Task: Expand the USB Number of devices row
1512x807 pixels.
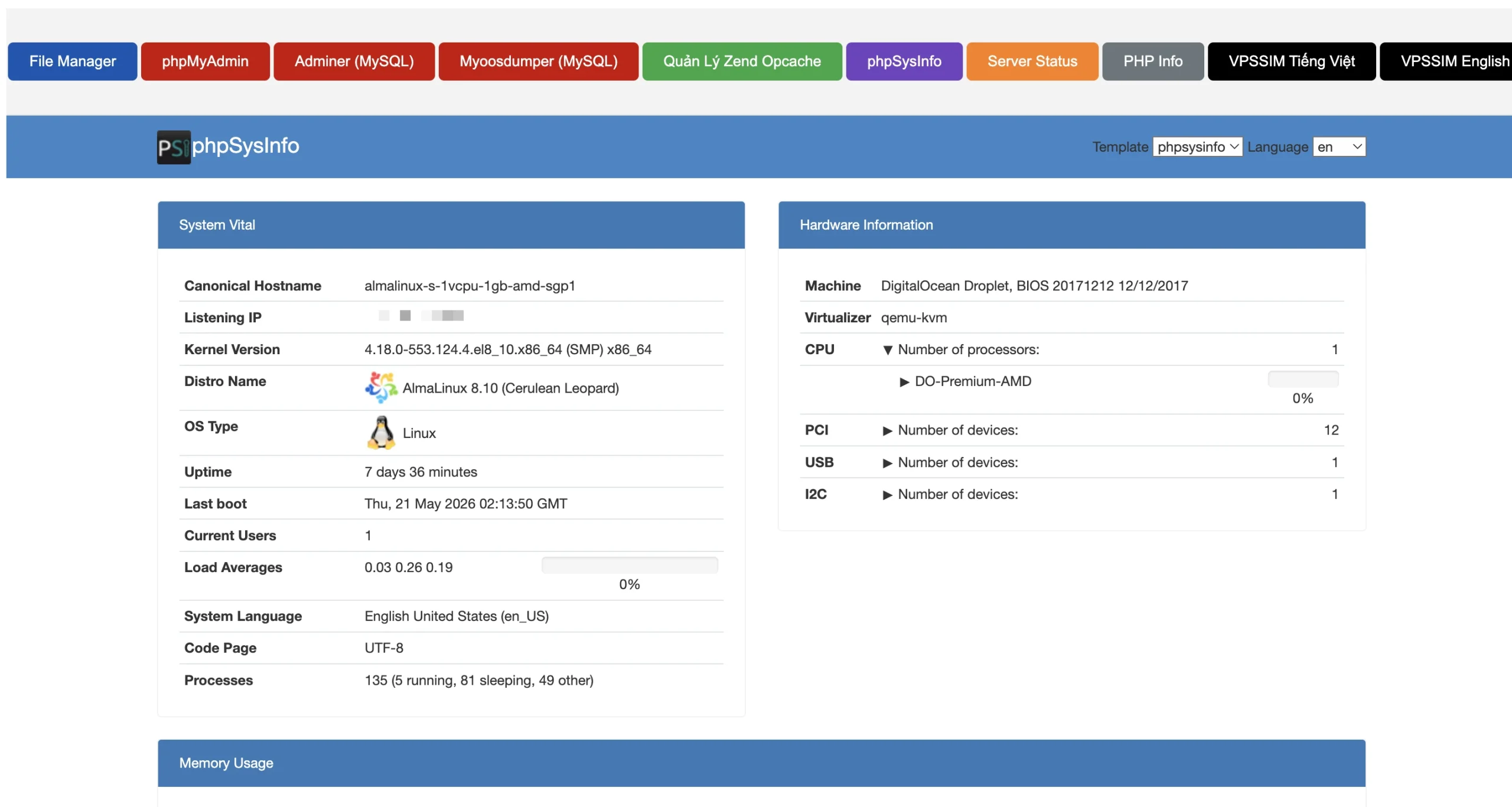Action: (x=887, y=463)
